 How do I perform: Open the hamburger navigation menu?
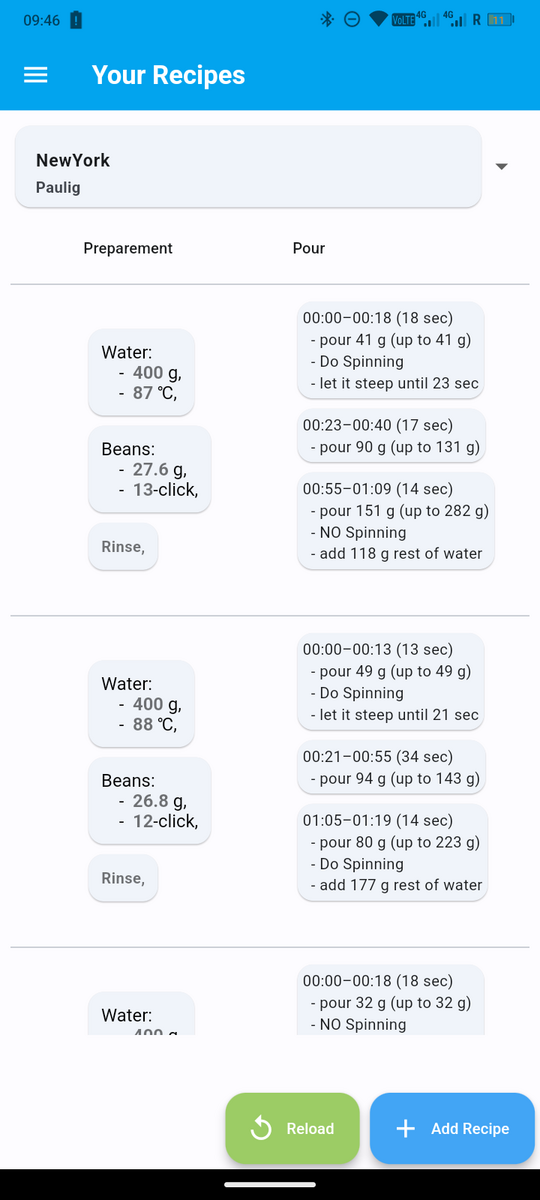pyautogui.click(x=36, y=75)
